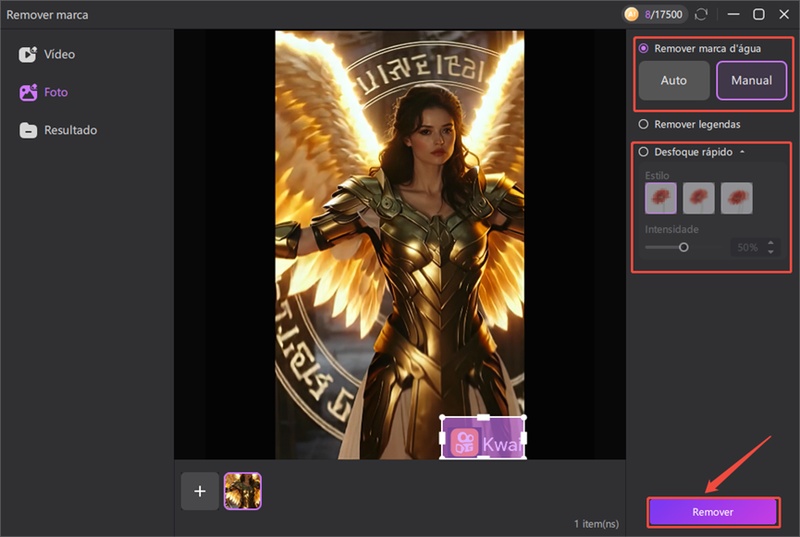This screenshot has height=537, width=800.
Task: Close the Remover marca window
Action: (784, 14)
